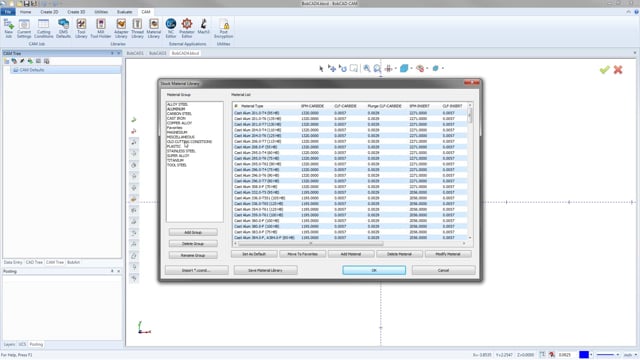Switch to the Utilities ribbon tab
The width and height of the screenshot is (640, 360).
(x=101, y=12)
